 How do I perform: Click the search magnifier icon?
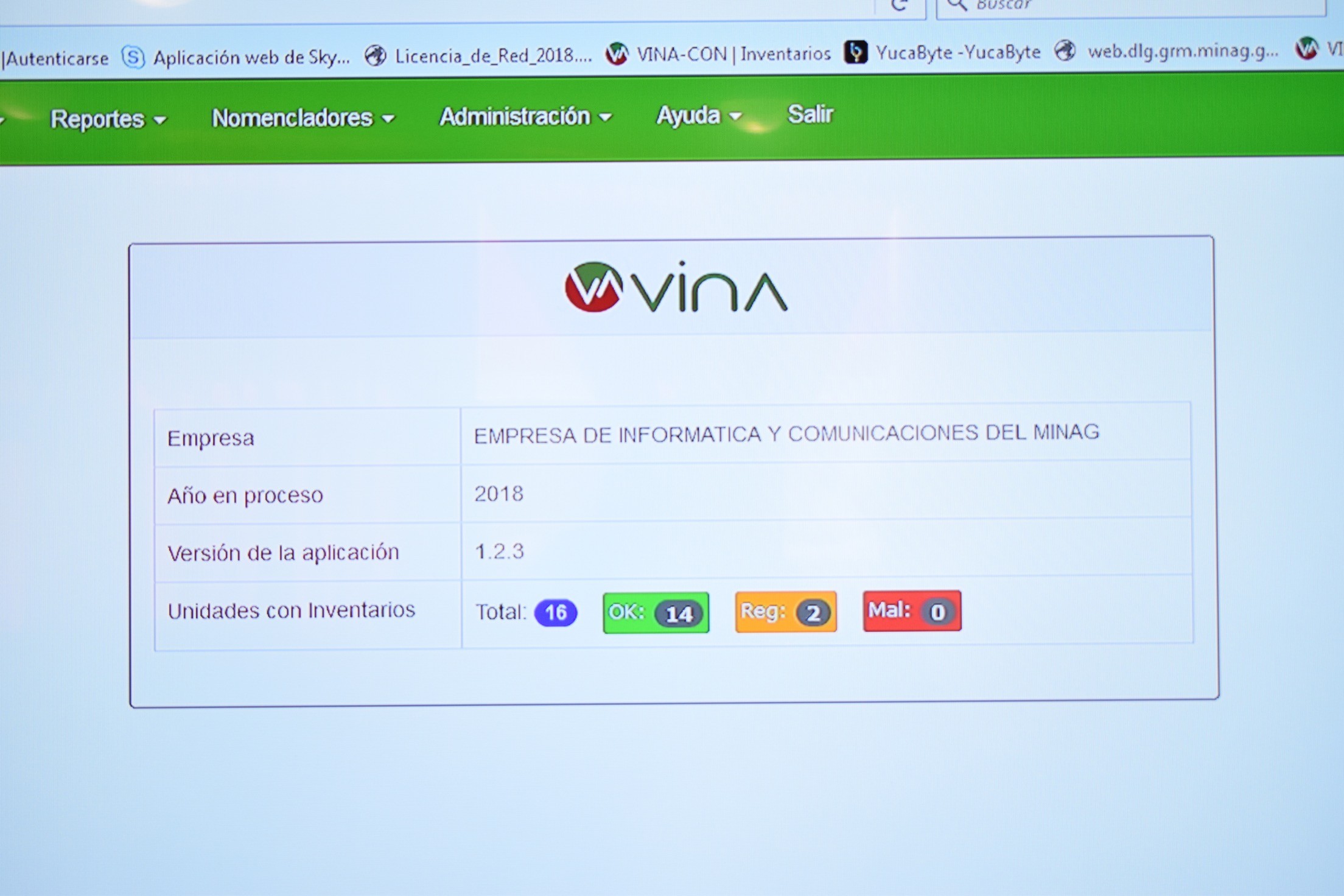pos(957,5)
